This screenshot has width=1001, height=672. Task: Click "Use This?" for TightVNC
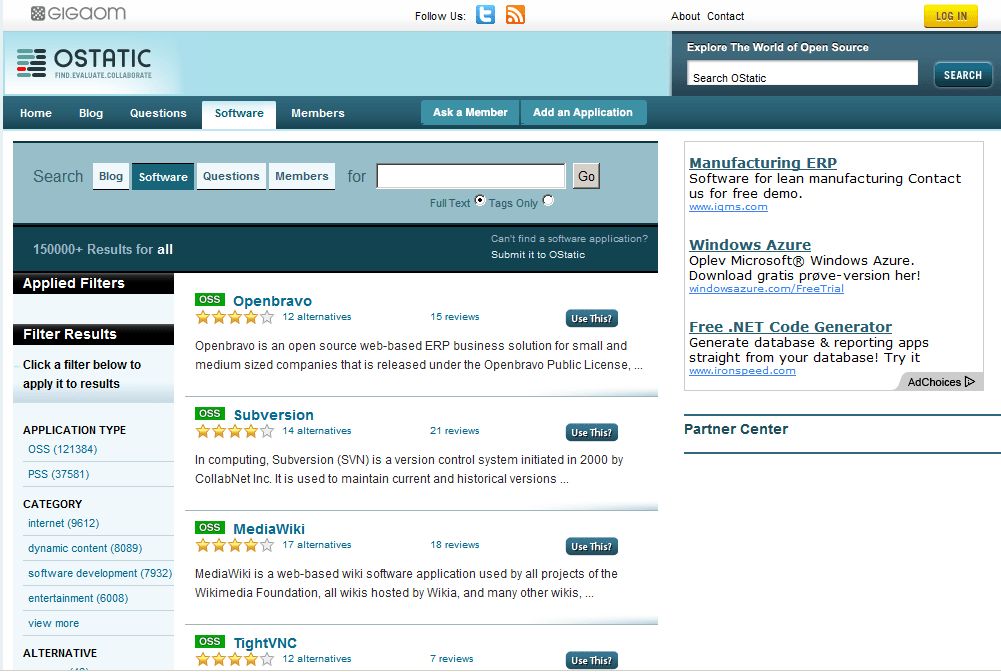coord(591,660)
